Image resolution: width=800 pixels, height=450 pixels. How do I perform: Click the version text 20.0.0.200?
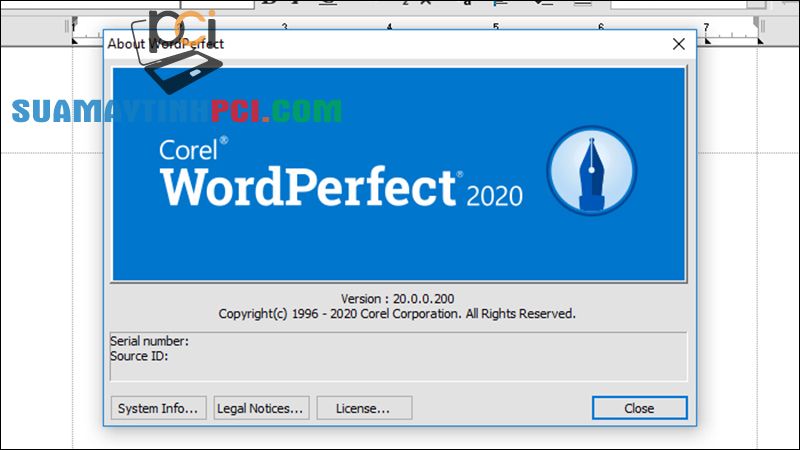click(423, 298)
